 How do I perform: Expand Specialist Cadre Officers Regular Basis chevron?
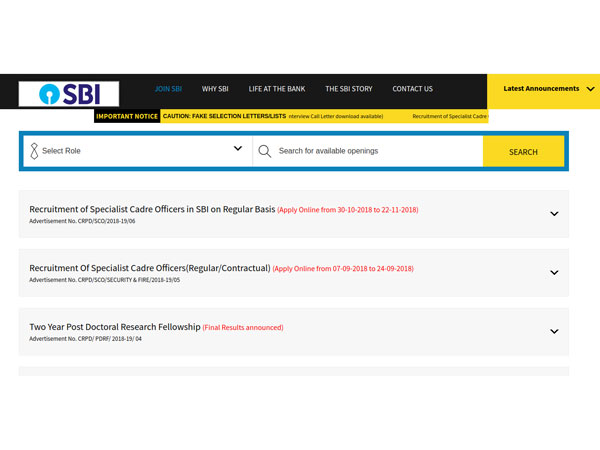[554, 214]
